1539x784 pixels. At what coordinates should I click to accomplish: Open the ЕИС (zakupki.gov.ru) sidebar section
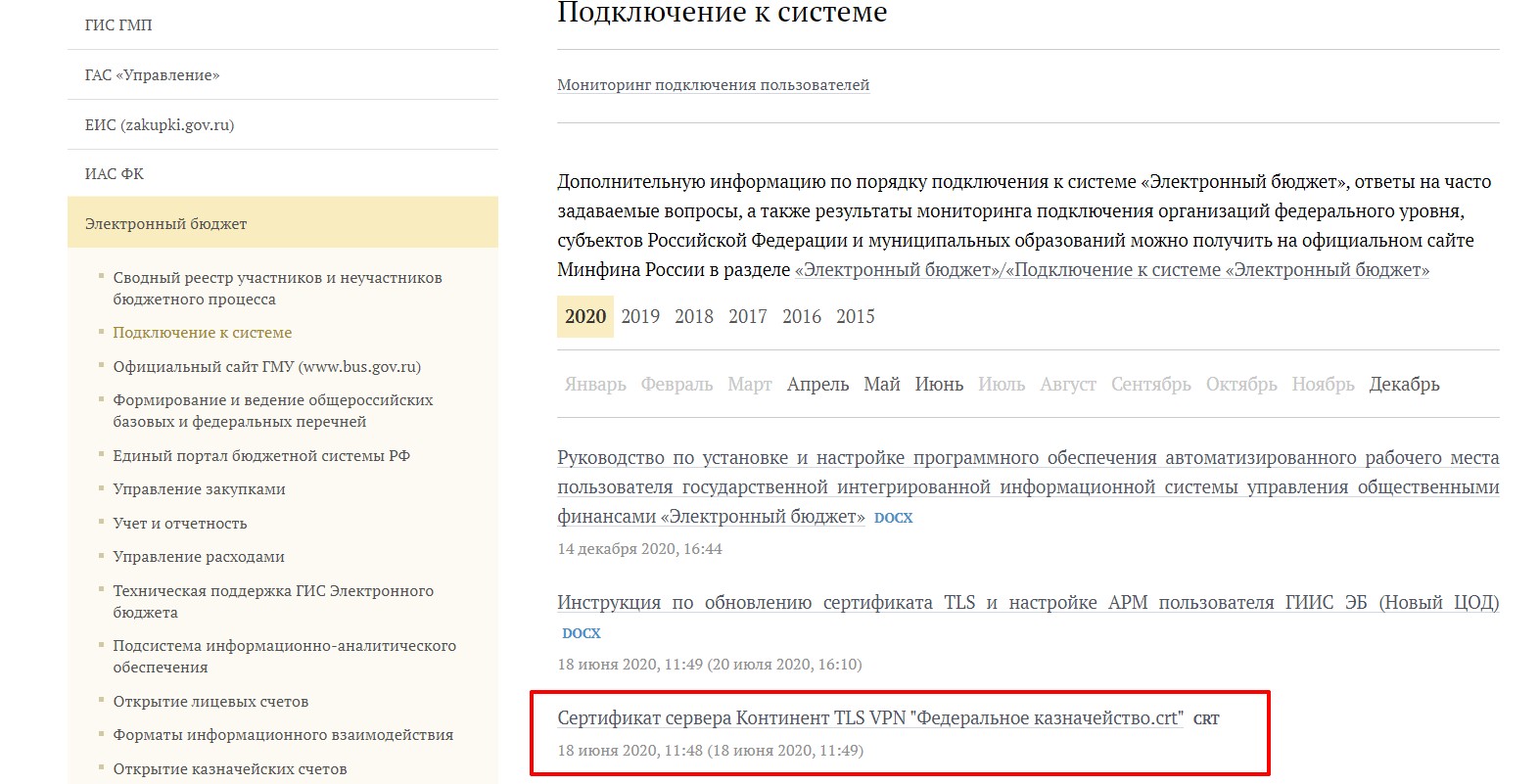tap(160, 124)
